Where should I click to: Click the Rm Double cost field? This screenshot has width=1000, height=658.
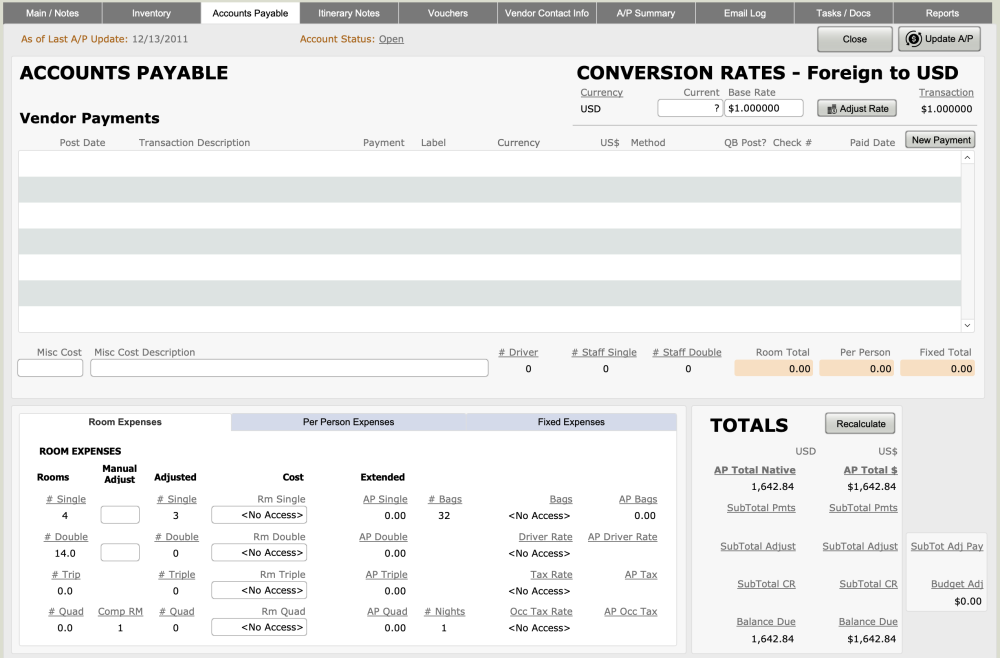258,553
